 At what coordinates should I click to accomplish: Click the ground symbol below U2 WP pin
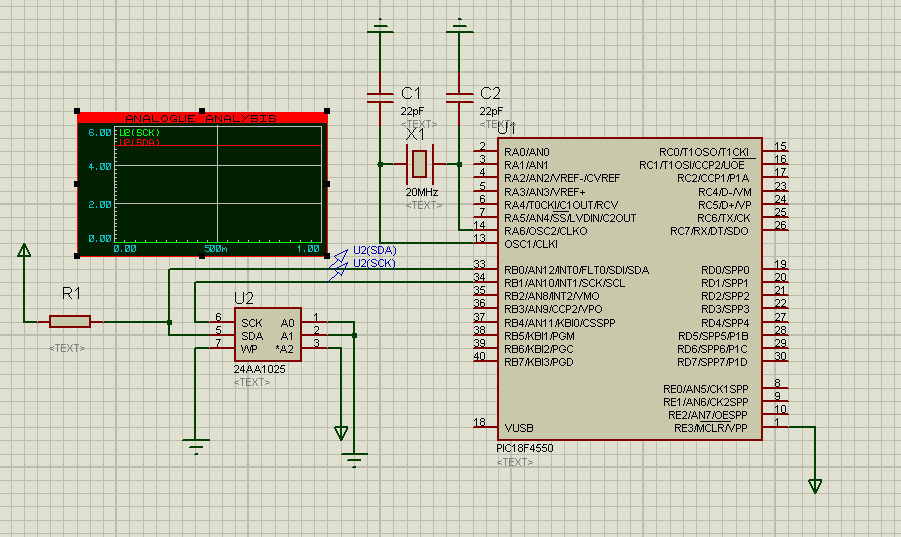195,446
